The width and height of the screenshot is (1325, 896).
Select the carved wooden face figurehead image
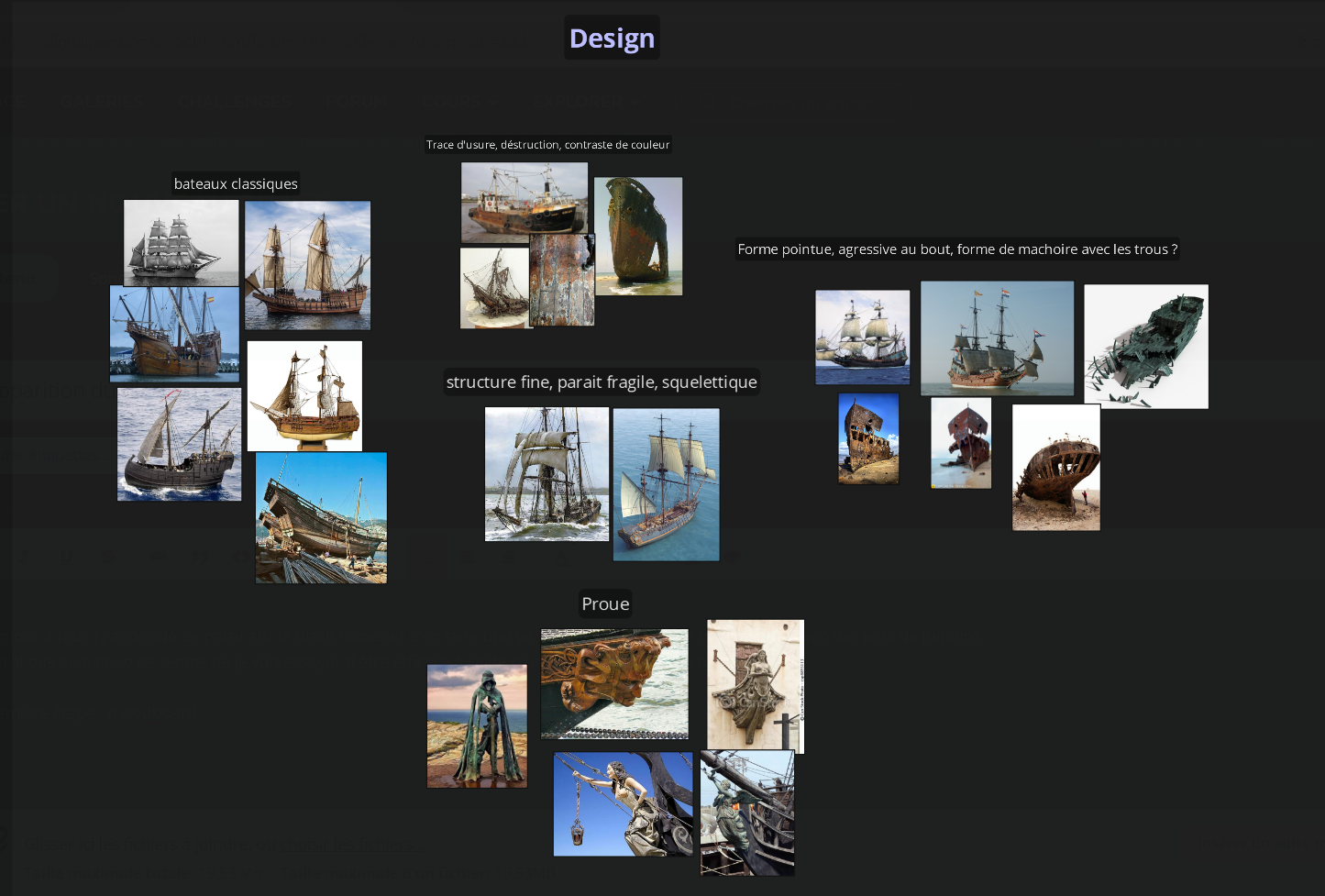614,683
